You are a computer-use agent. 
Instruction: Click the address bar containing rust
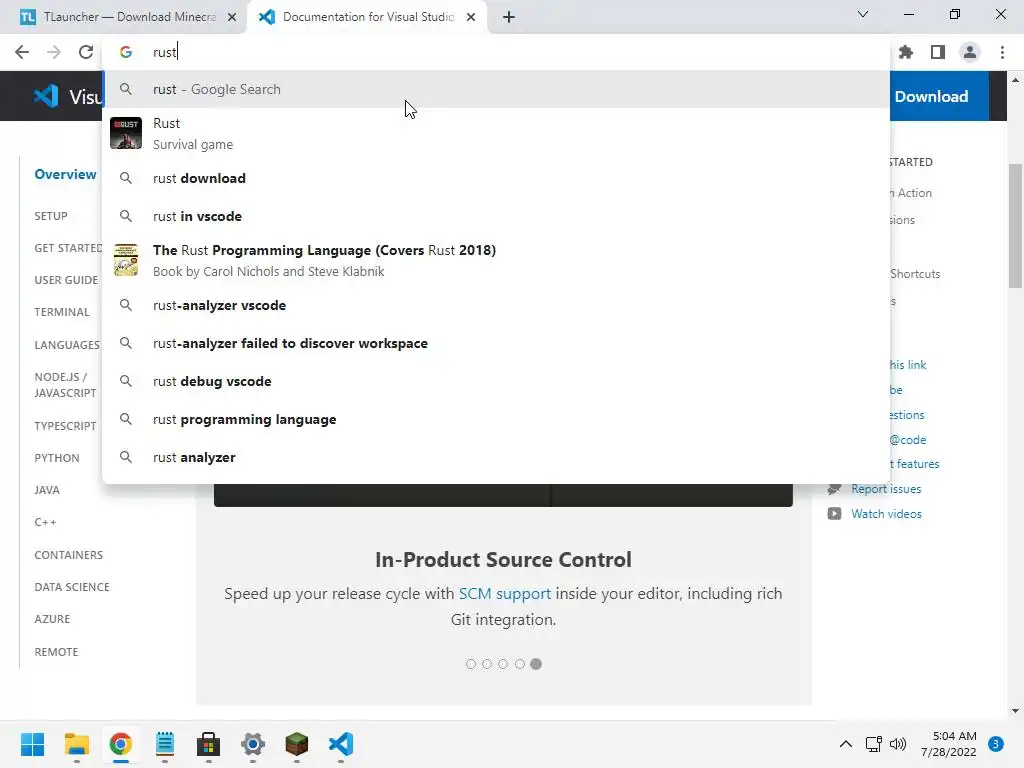[x=496, y=52]
